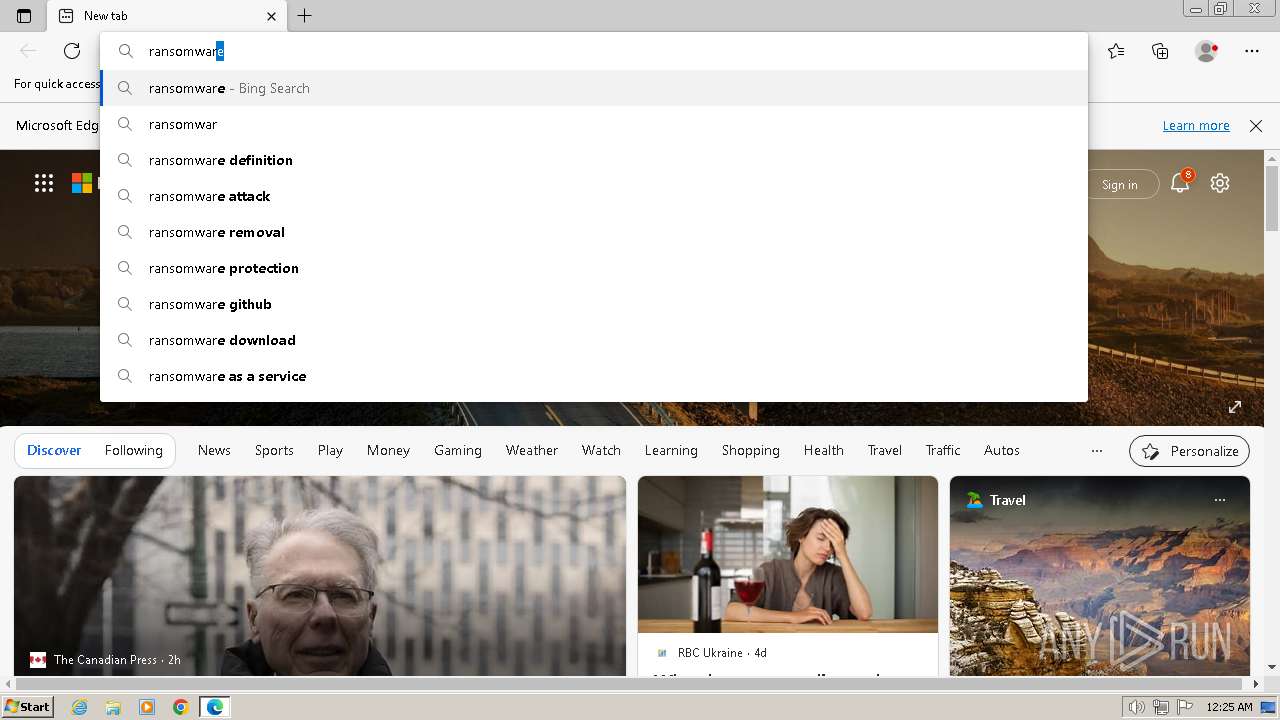Select 'ransomware download' suggestion

[x=594, y=340]
